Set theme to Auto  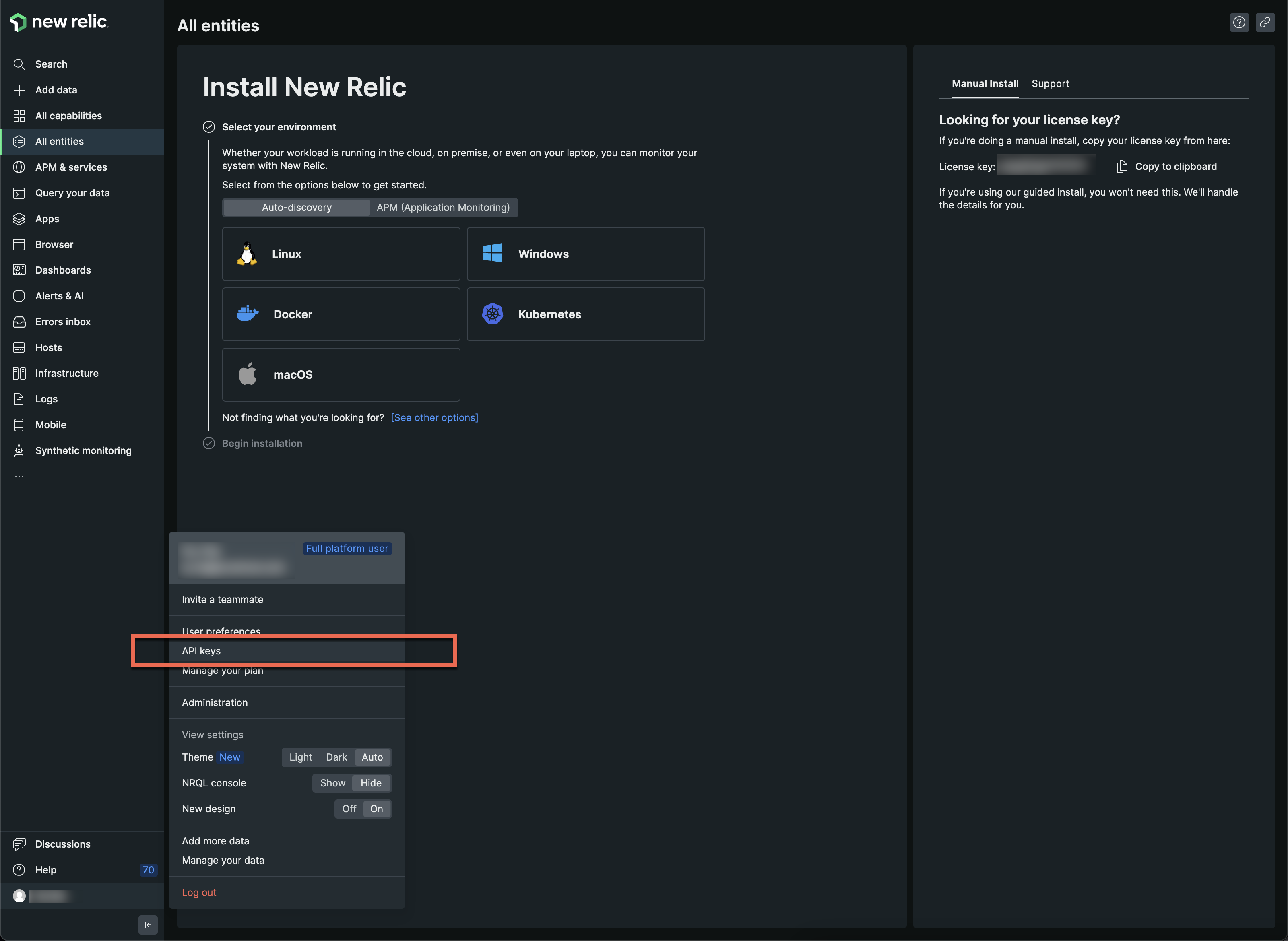372,757
